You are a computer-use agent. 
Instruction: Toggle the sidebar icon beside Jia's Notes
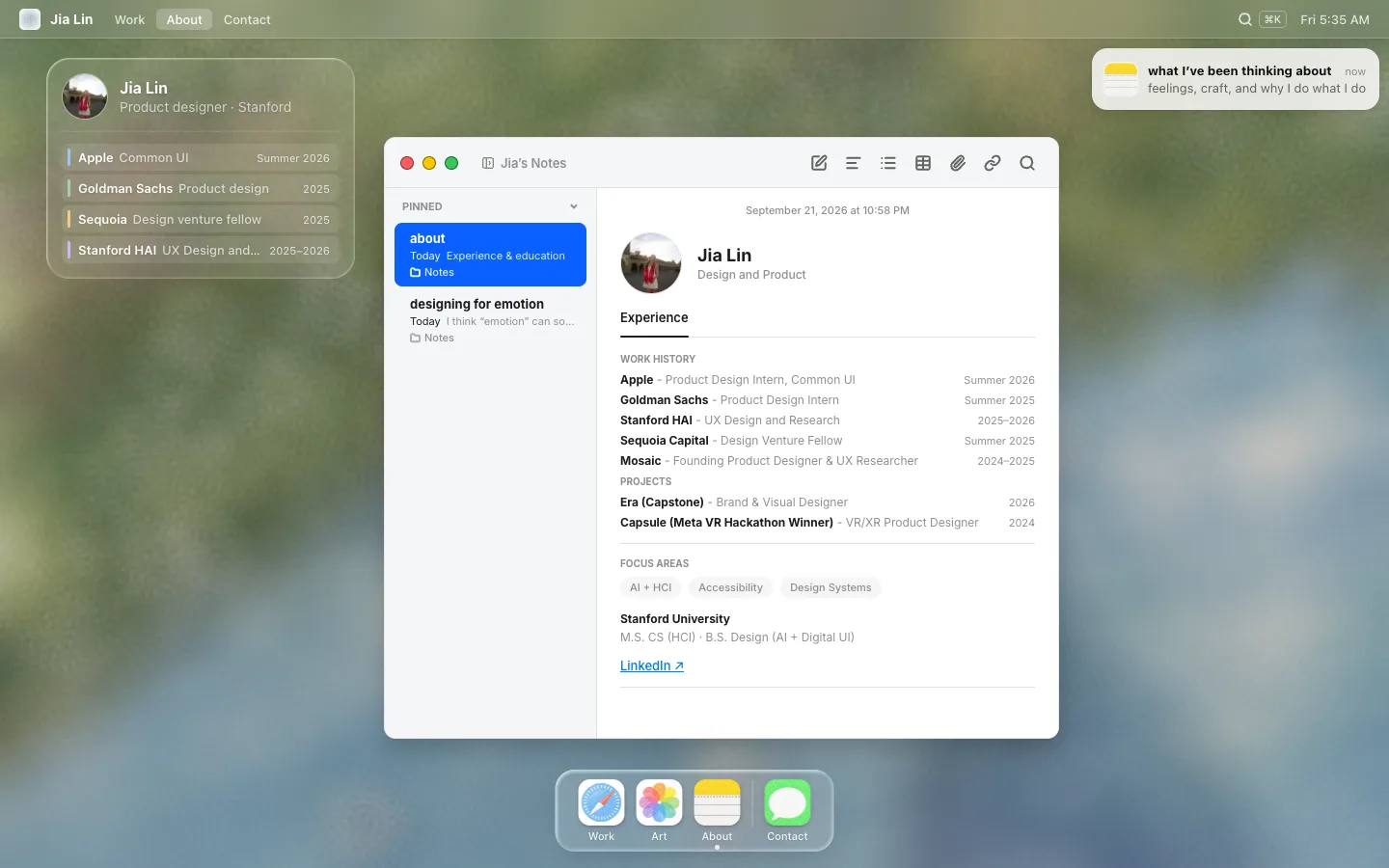(488, 163)
